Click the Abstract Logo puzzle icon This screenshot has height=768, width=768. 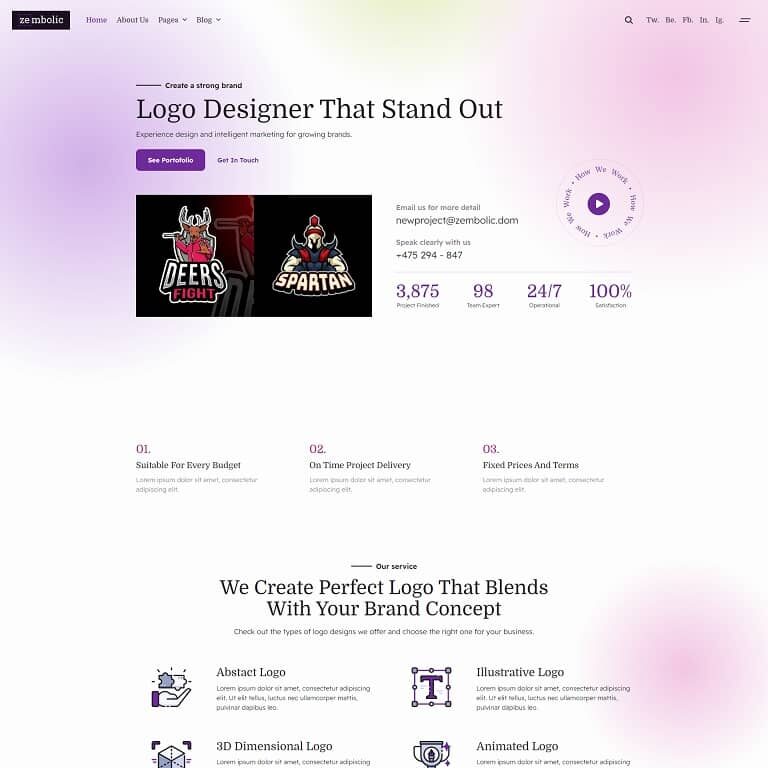pos(171,687)
